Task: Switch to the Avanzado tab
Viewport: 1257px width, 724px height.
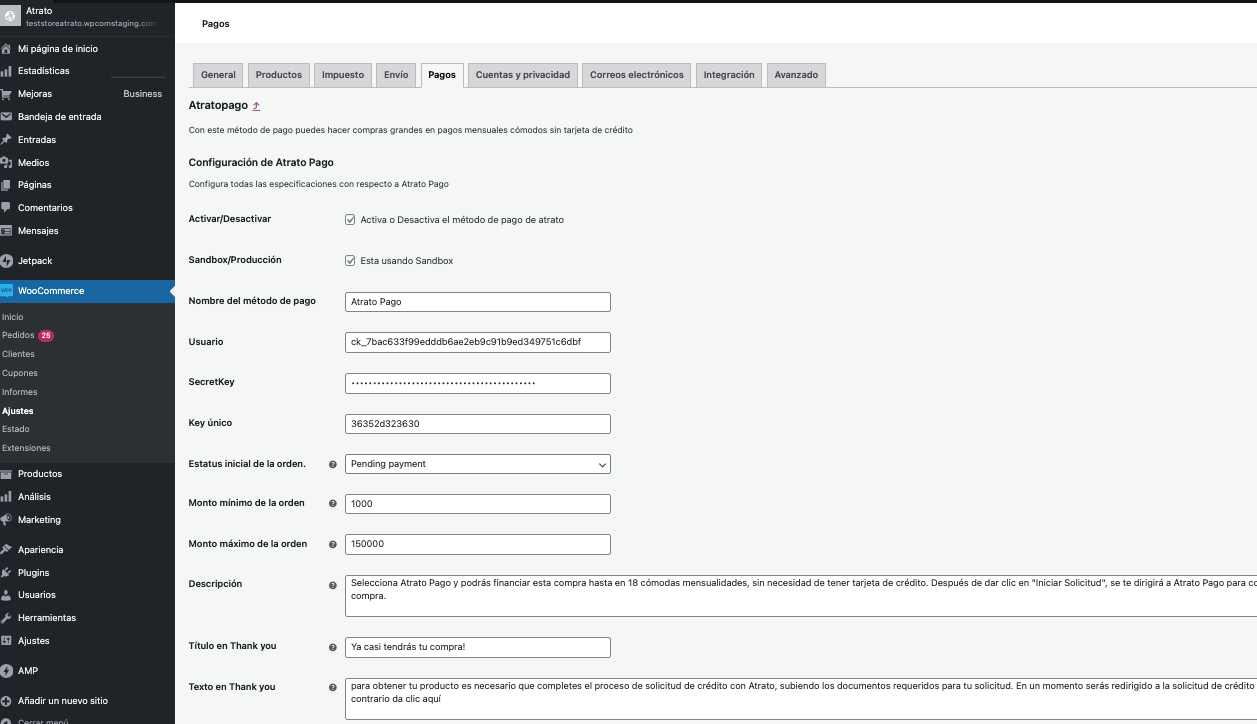Action: tap(796, 75)
